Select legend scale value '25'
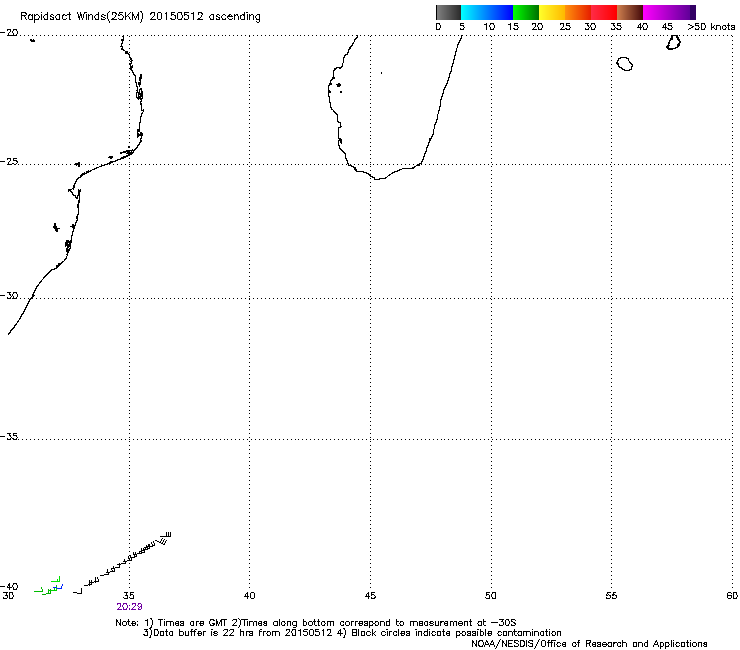The height and width of the screenshot is (650, 740). [x=565, y=27]
